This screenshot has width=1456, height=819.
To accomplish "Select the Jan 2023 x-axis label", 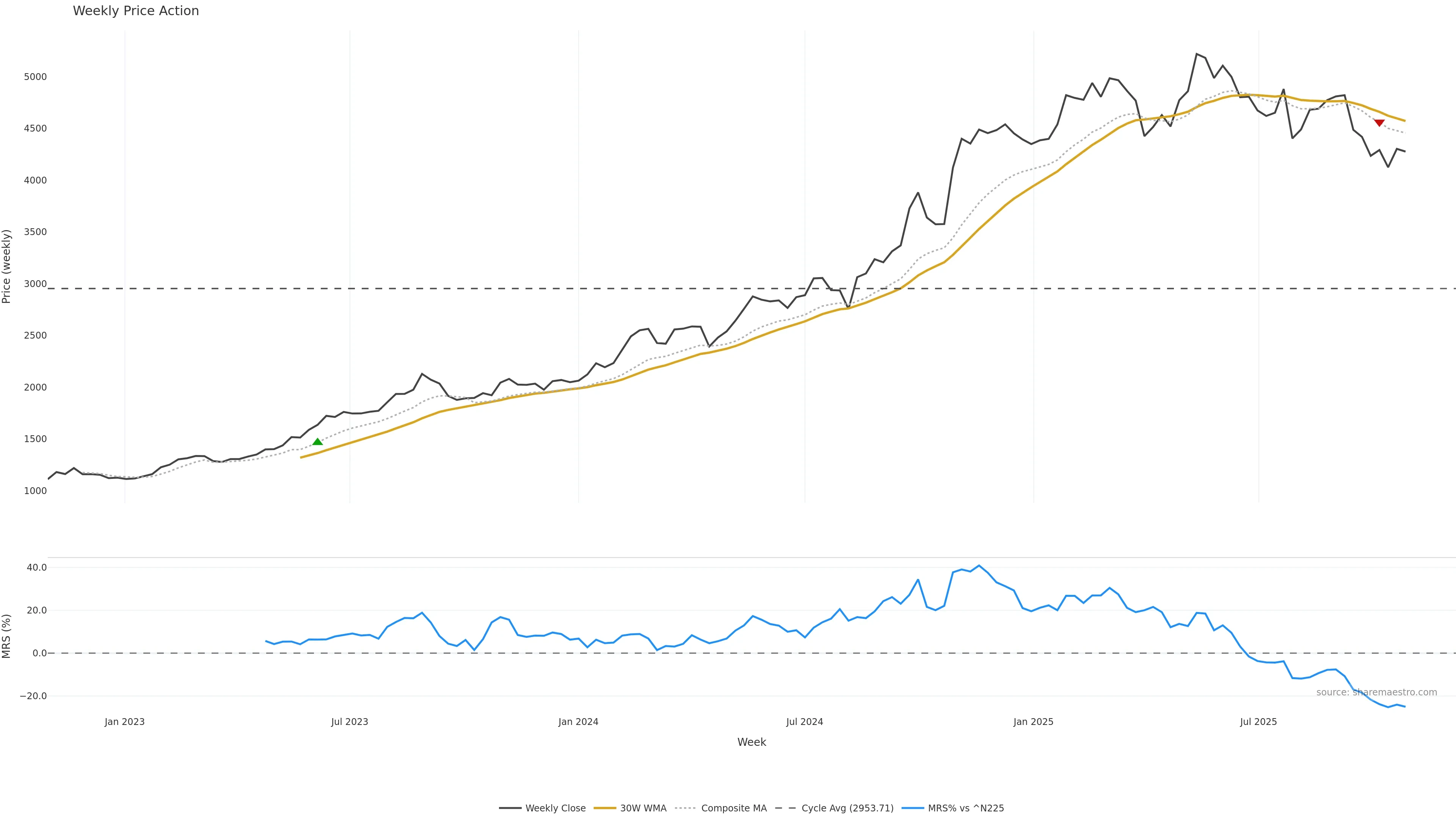I will click(x=124, y=722).
